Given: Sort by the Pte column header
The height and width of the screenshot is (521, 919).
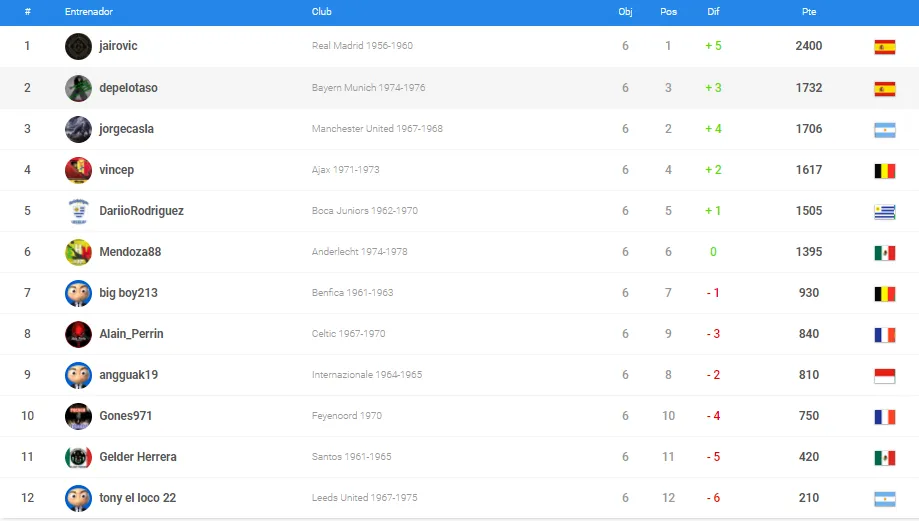Looking at the screenshot, I should [x=809, y=12].
